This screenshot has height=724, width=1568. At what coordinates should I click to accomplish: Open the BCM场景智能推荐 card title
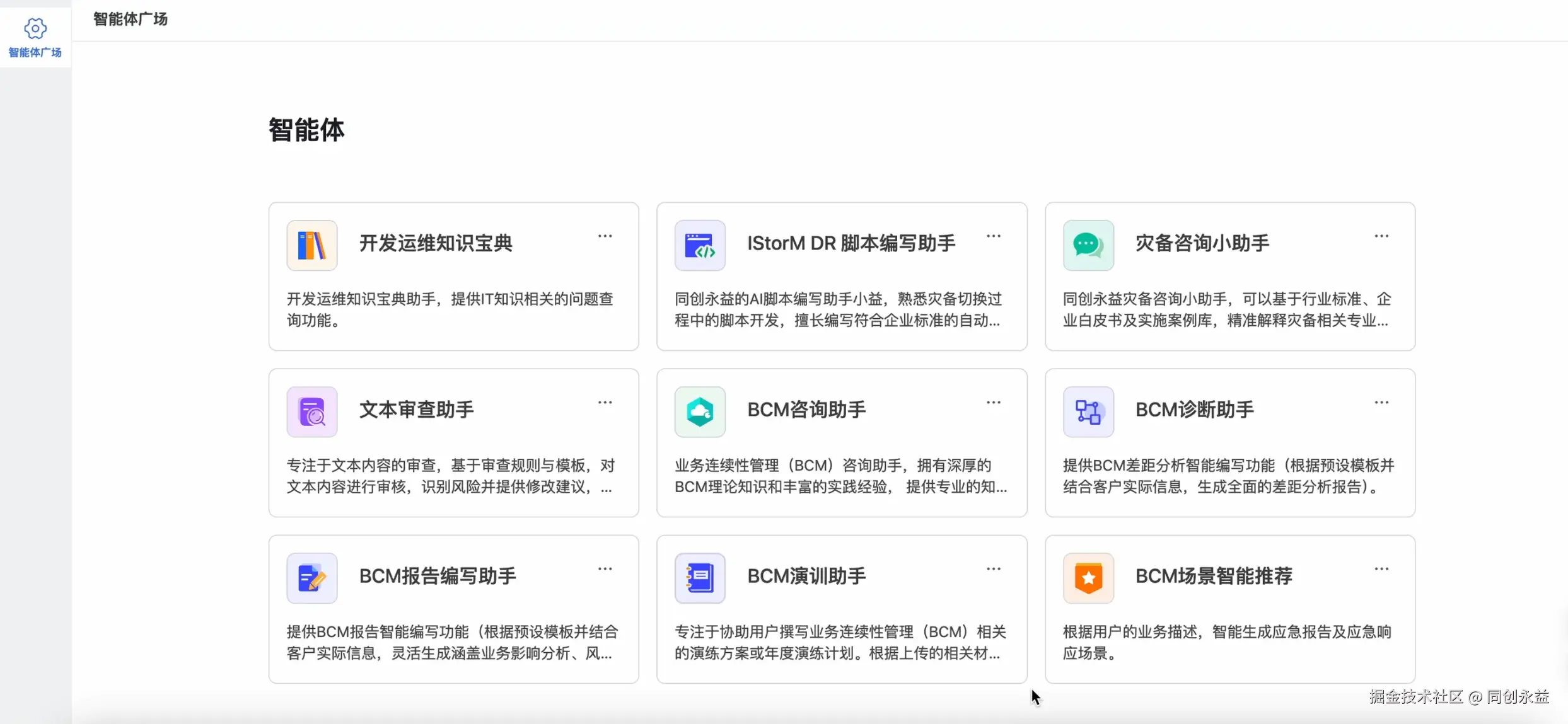[x=1213, y=576]
